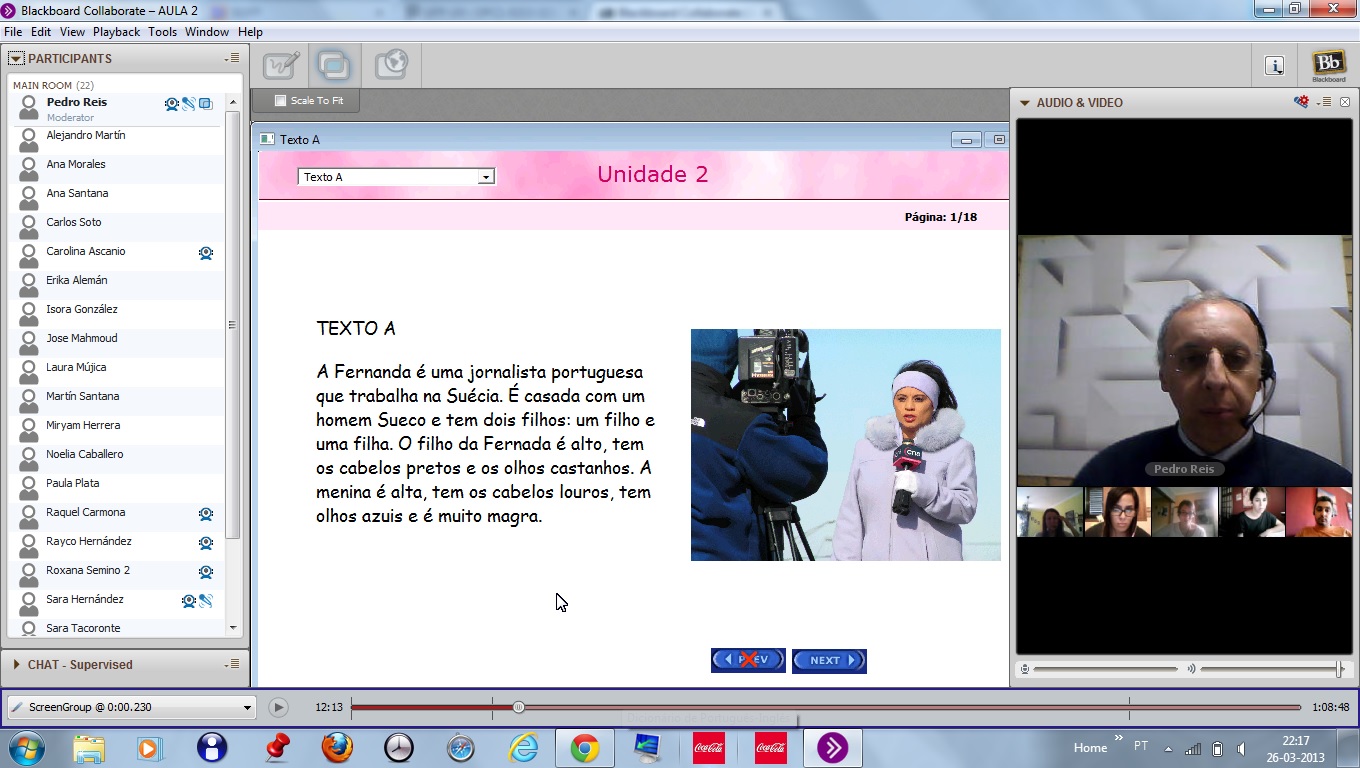Viewport: 1360px width, 768px height.
Task: Open the View menu
Action: [72, 32]
